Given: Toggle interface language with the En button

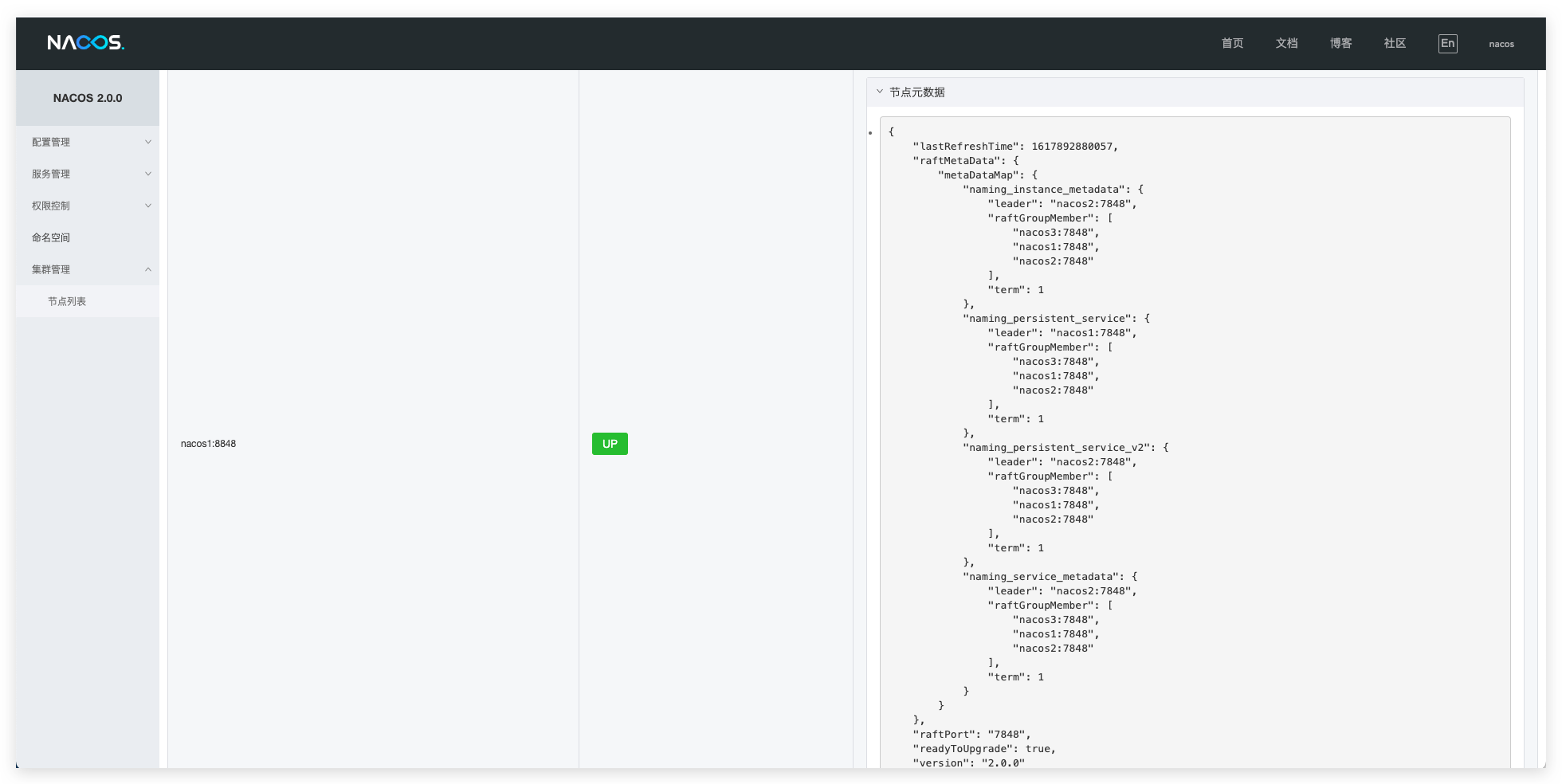Looking at the screenshot, I should tap(1448, 44).
